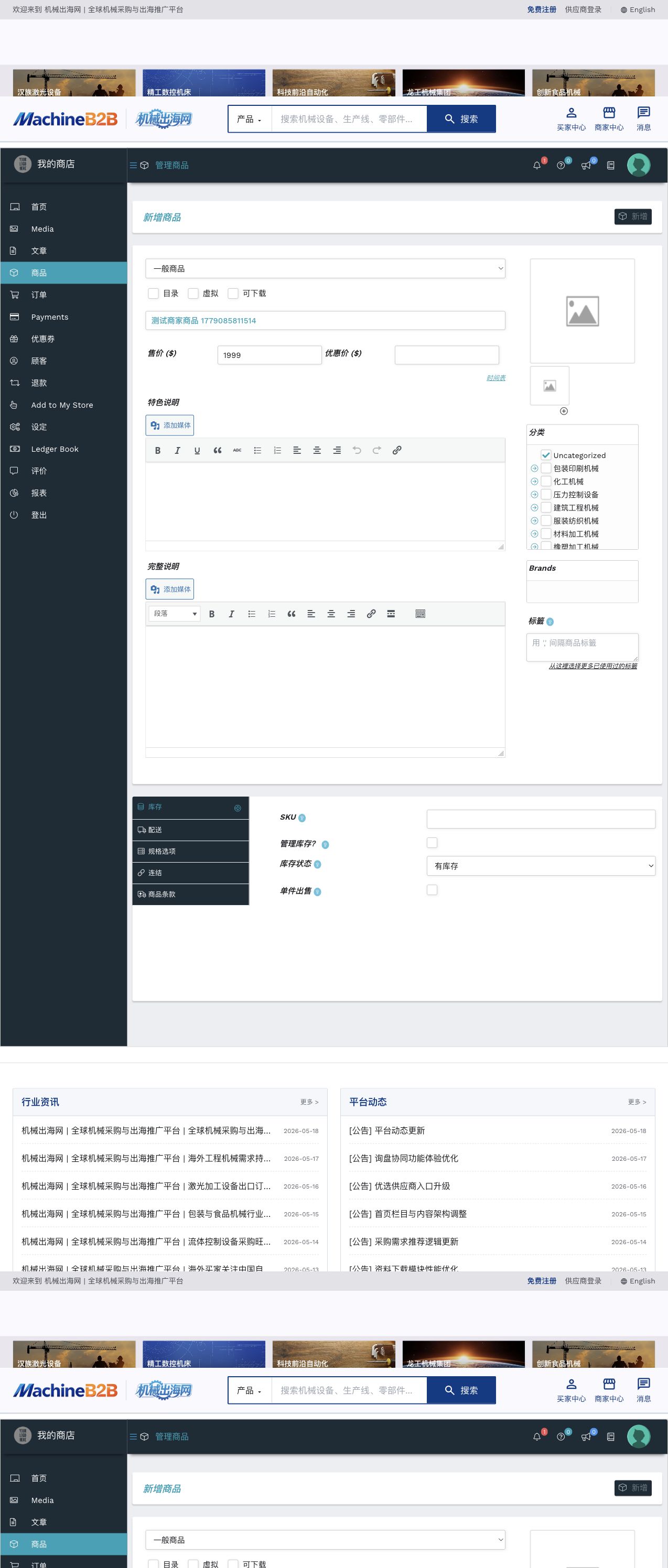Click the notification bell icon in dashboard header
668x1568 pixels.
tap(536, 165)
